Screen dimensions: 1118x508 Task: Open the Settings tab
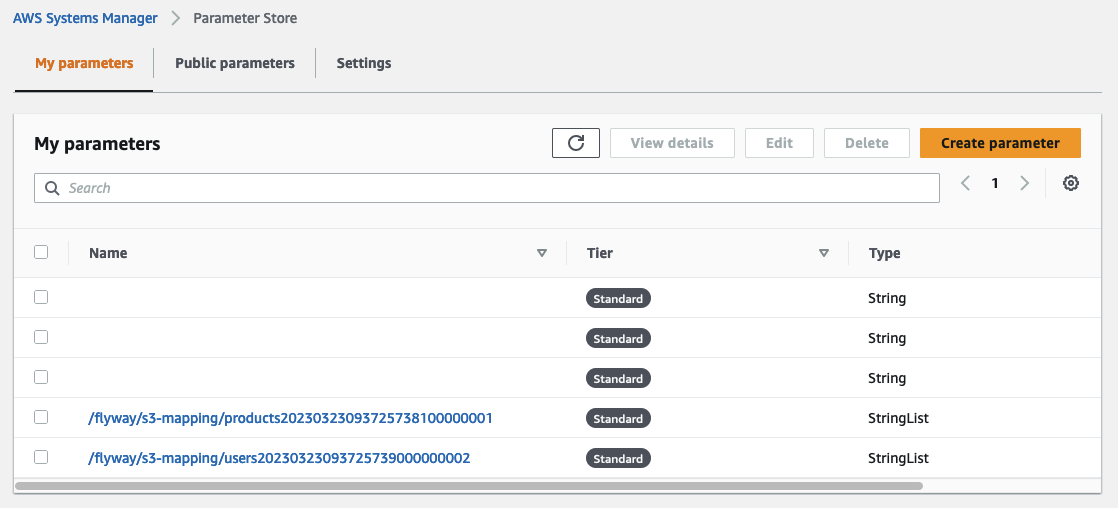coord(363,63)
